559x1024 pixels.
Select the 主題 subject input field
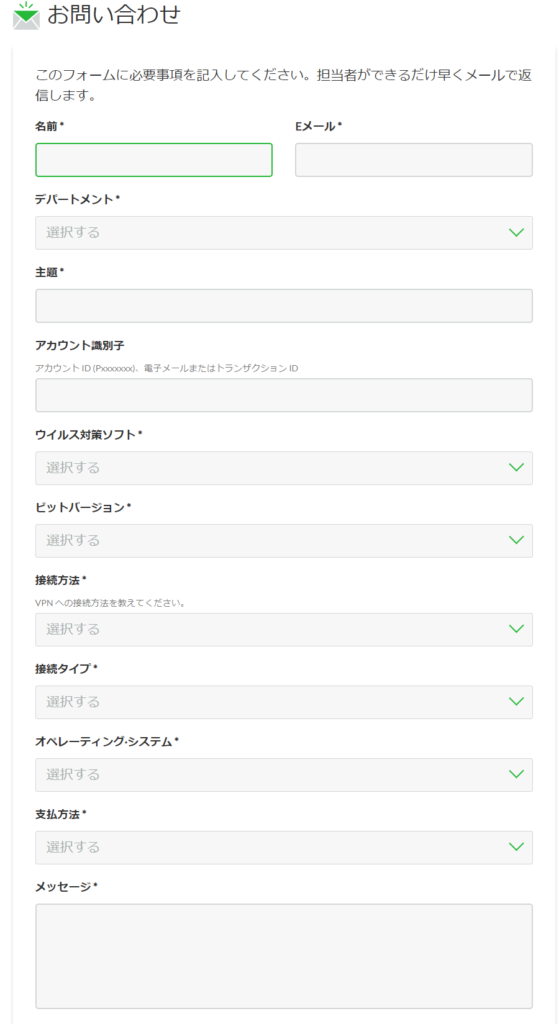pyautogui.click(x=284, y=306)
